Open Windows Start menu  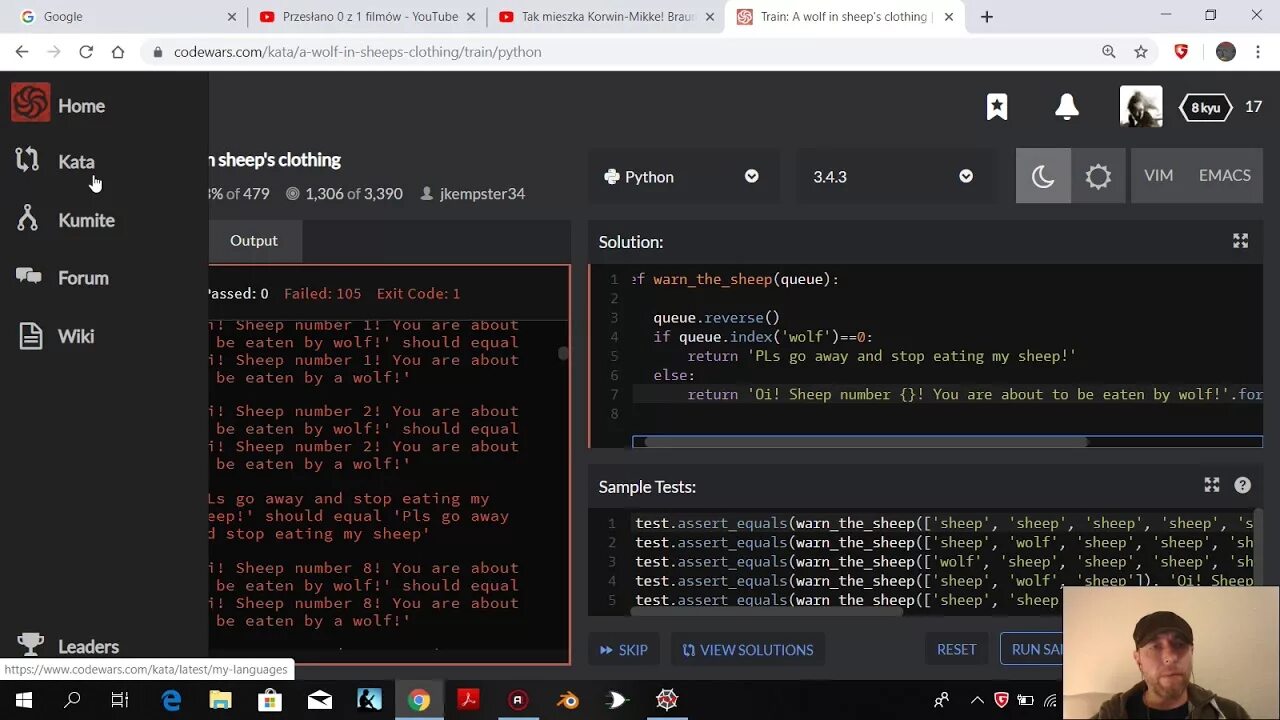23,700
